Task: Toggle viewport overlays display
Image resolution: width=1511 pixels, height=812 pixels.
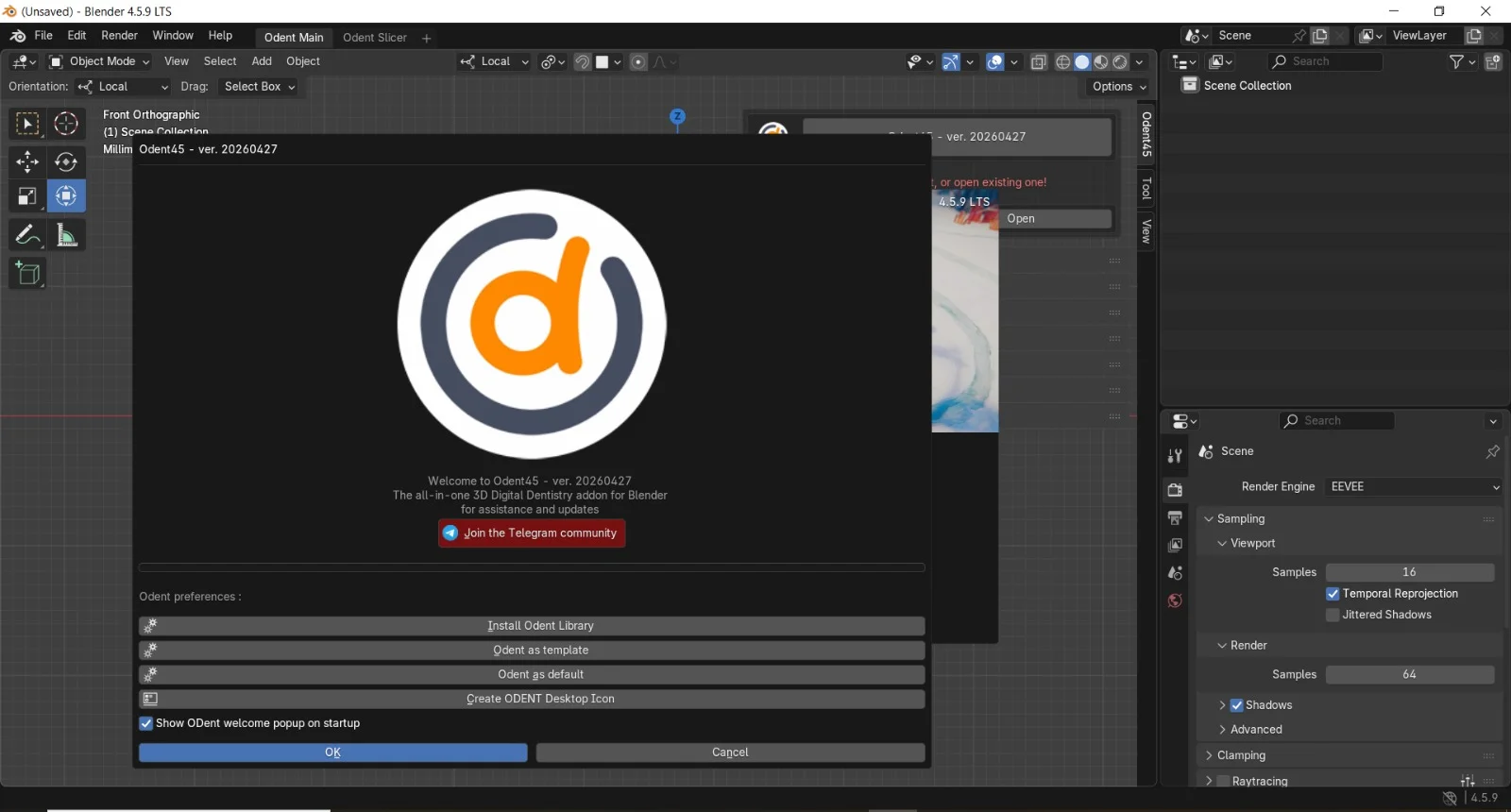Action: (x=995, y=62)
